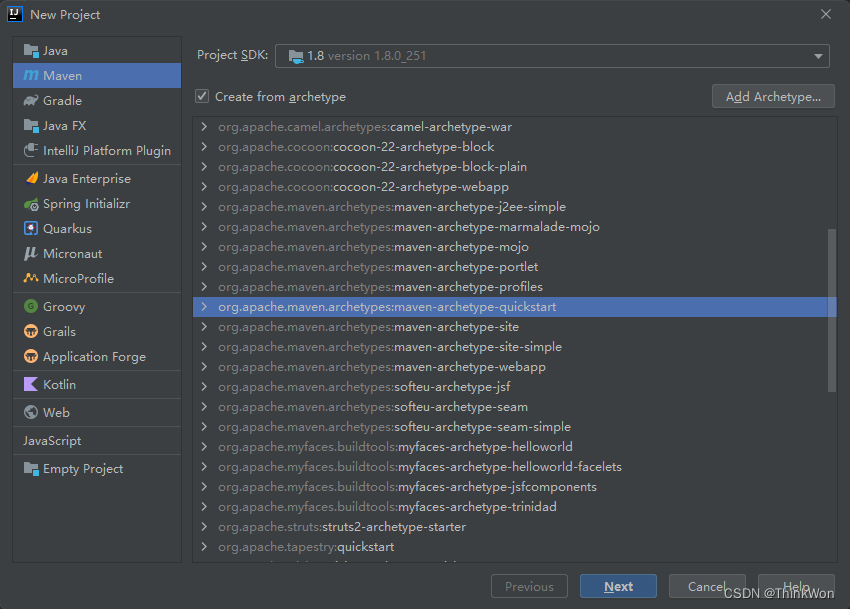Screen dimensions: 850x609
Task: Click the MicroProfile icon
Action: tap(31, 278)
